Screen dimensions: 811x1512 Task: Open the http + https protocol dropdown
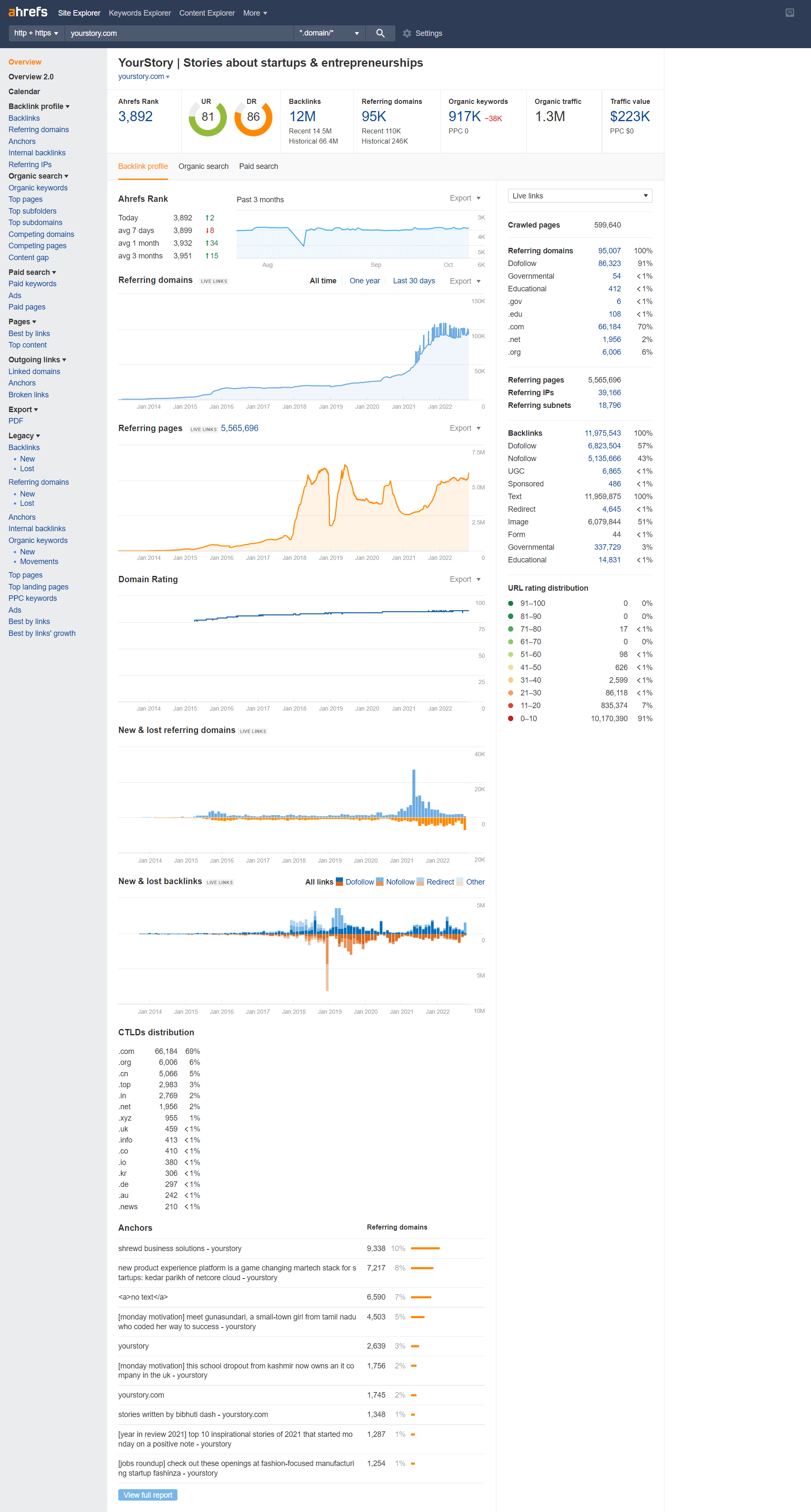36,33
